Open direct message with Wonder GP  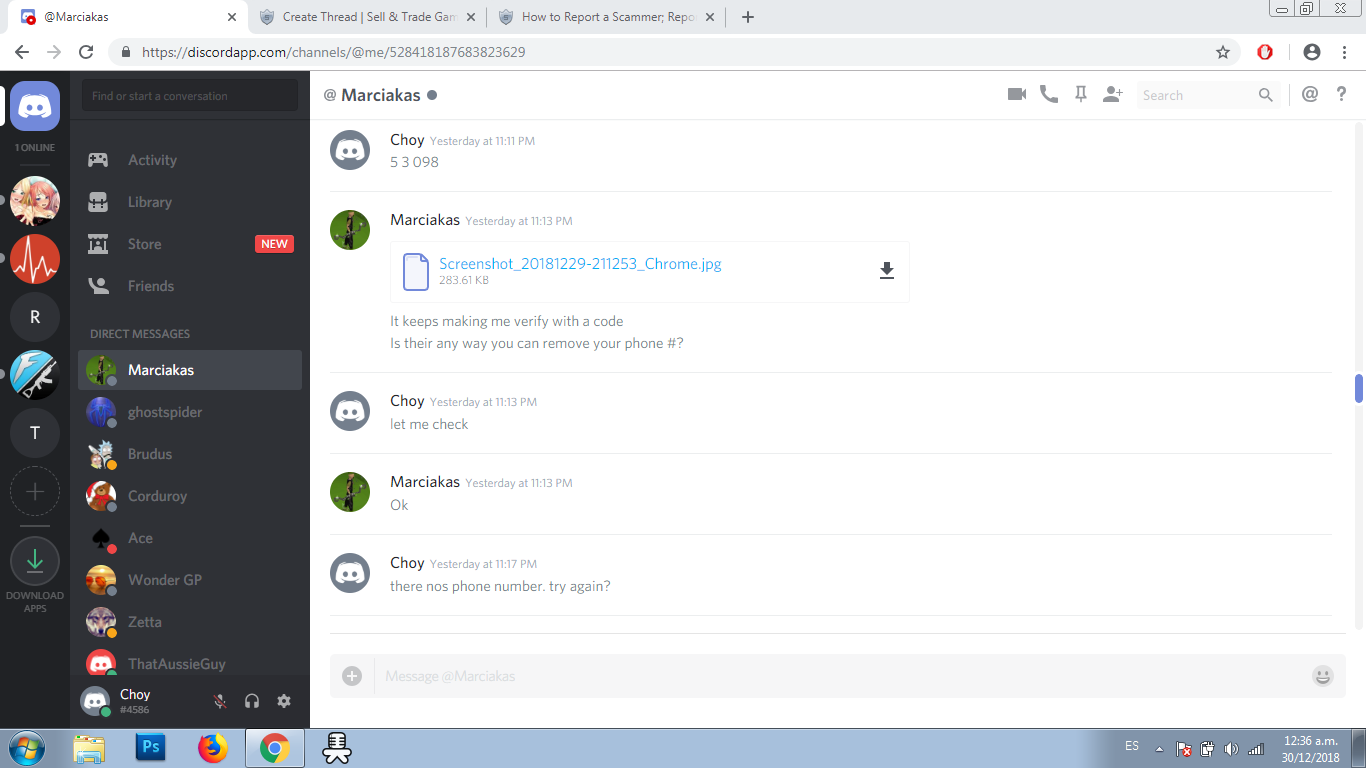190,580
